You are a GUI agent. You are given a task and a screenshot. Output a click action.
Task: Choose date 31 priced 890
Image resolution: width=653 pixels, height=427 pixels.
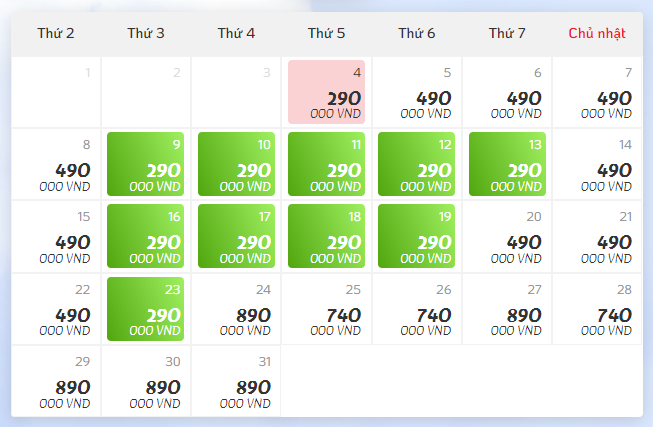[x=236, y=381]
